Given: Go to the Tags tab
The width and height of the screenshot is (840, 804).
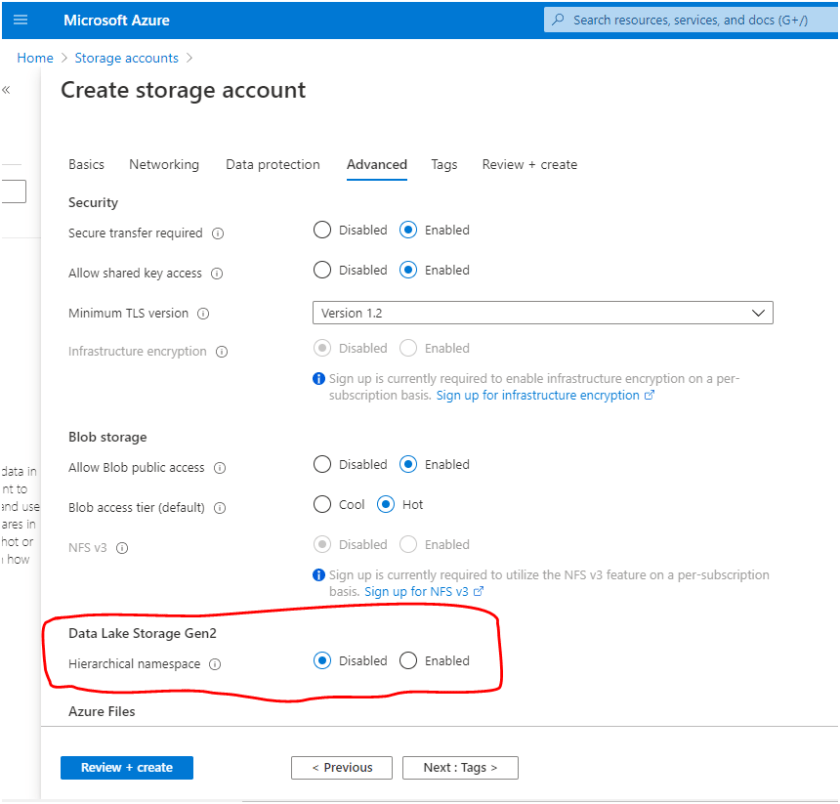Looking at the screenshot, I should click(x=444, y=164).
